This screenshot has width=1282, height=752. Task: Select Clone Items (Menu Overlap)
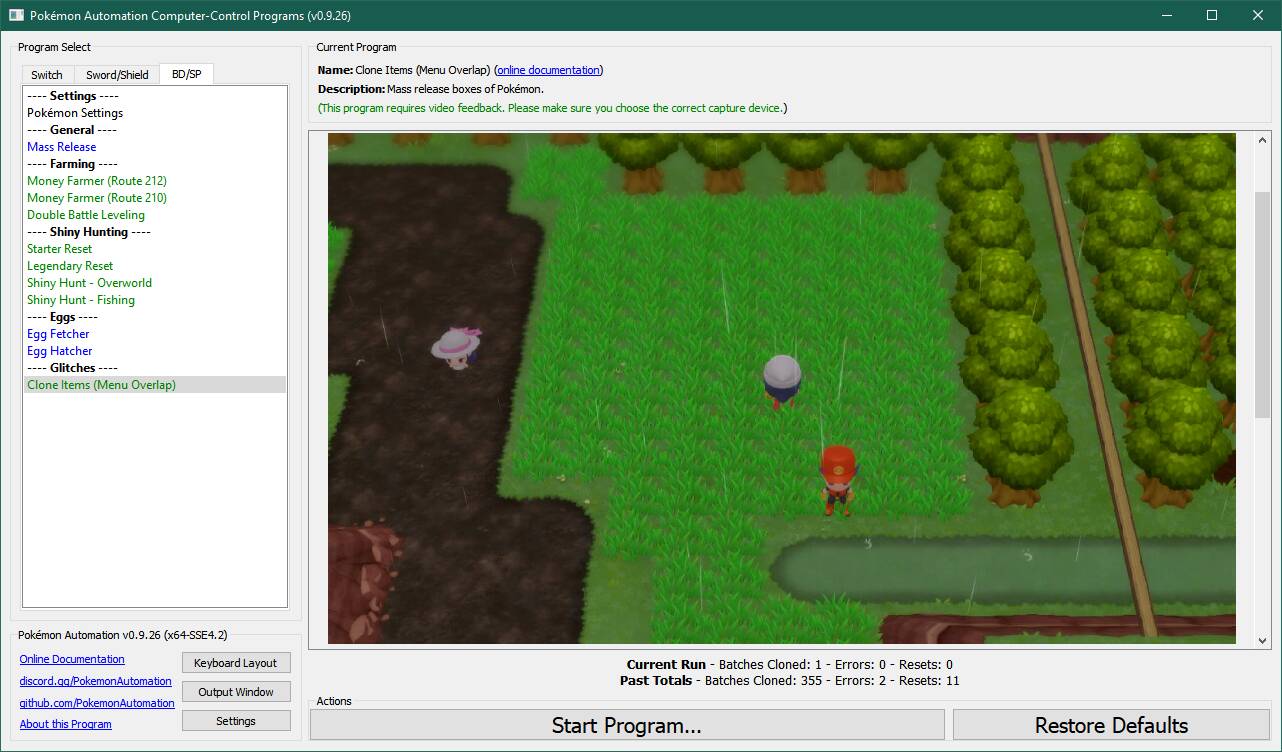[101, 385]
